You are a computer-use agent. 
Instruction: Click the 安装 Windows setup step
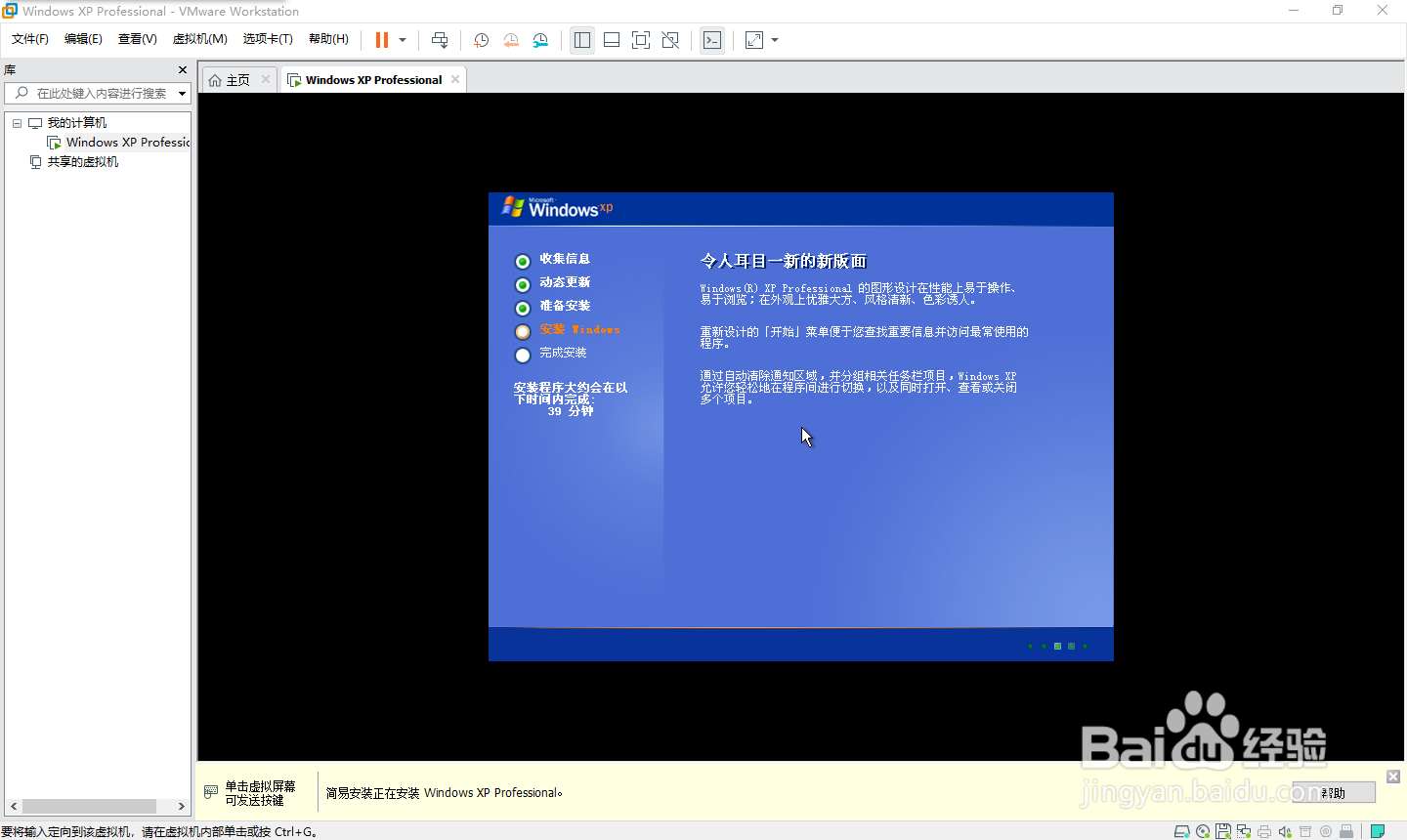pos(579,329)
